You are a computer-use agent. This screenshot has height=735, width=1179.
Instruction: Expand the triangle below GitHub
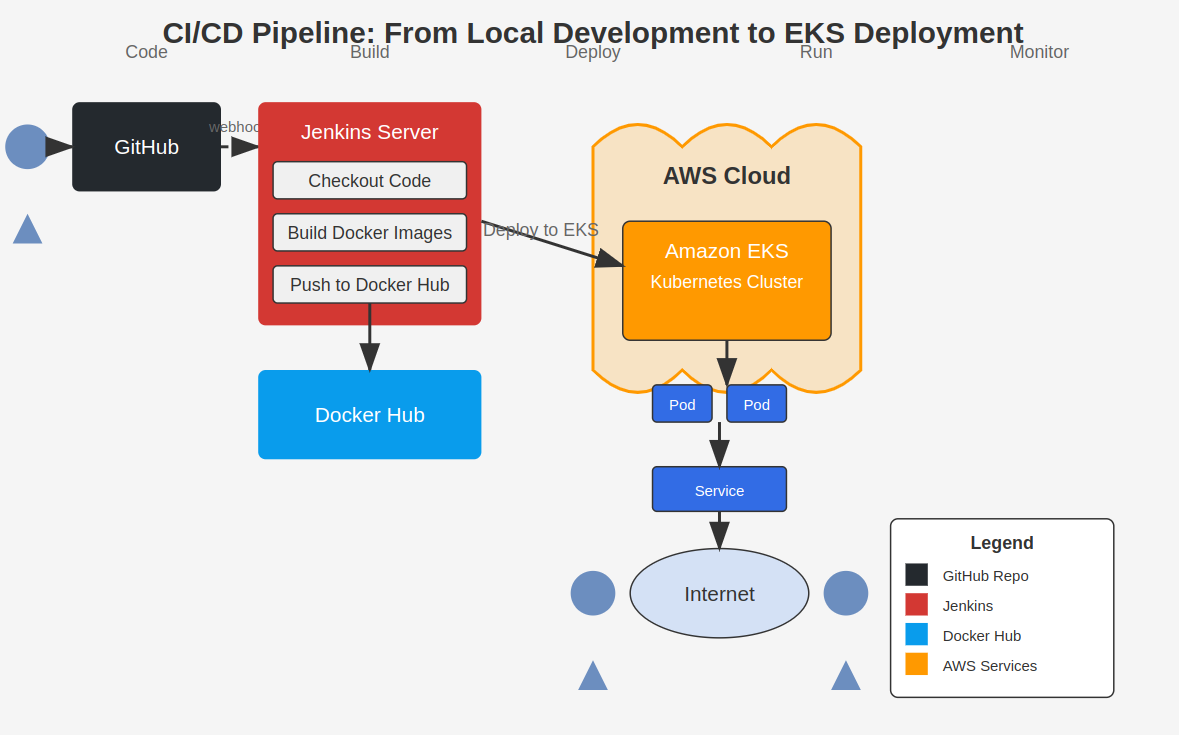[27, 229]
